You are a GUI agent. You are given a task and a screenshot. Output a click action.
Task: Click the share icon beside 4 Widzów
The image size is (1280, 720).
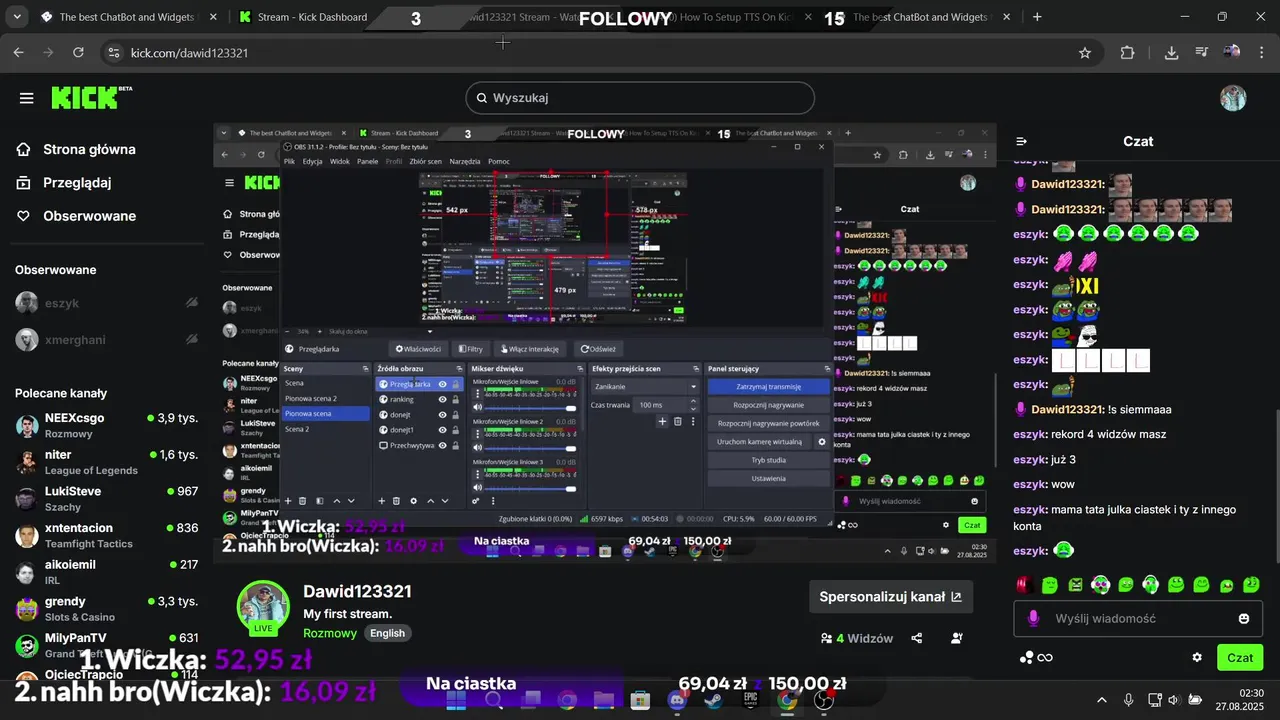(x=917, y=638)
